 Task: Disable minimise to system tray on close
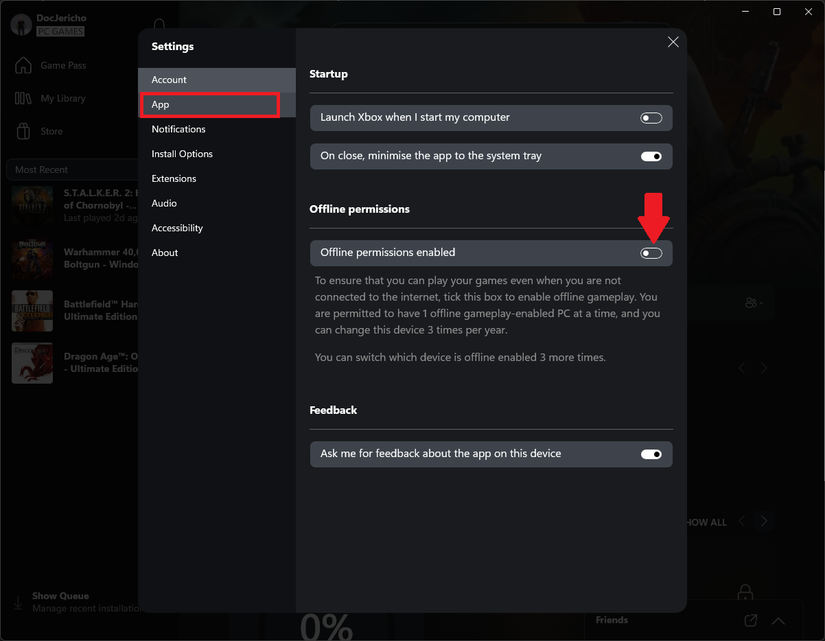(x=651, y=156)
